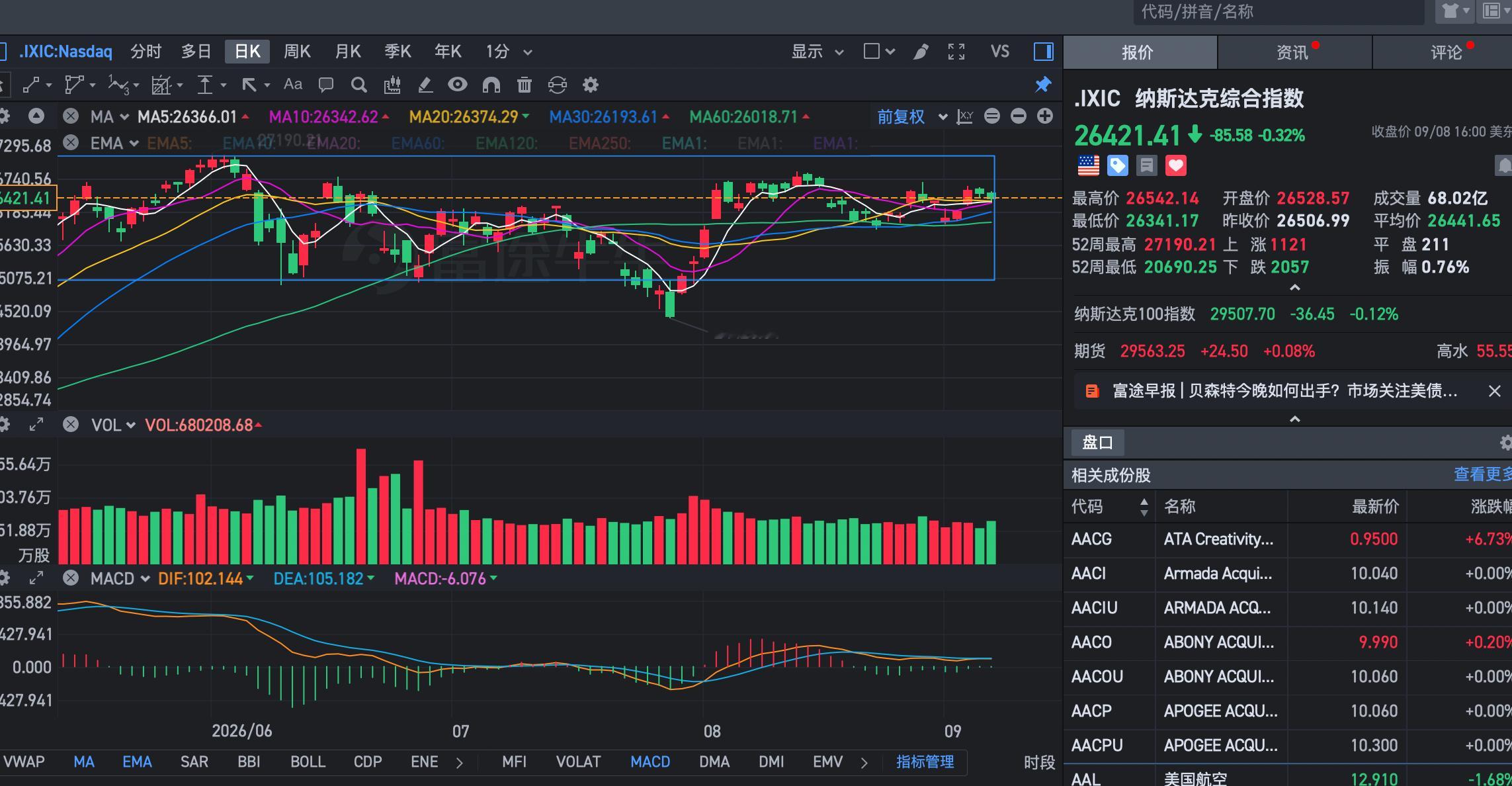Select the 季K quarterly chart

398,52
